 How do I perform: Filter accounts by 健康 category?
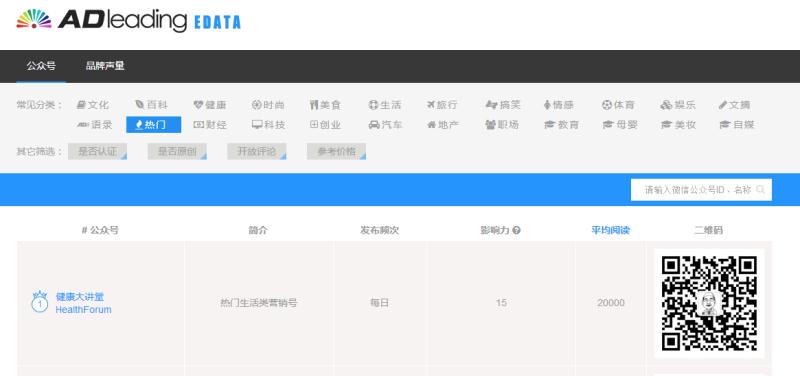coord(210,105)
